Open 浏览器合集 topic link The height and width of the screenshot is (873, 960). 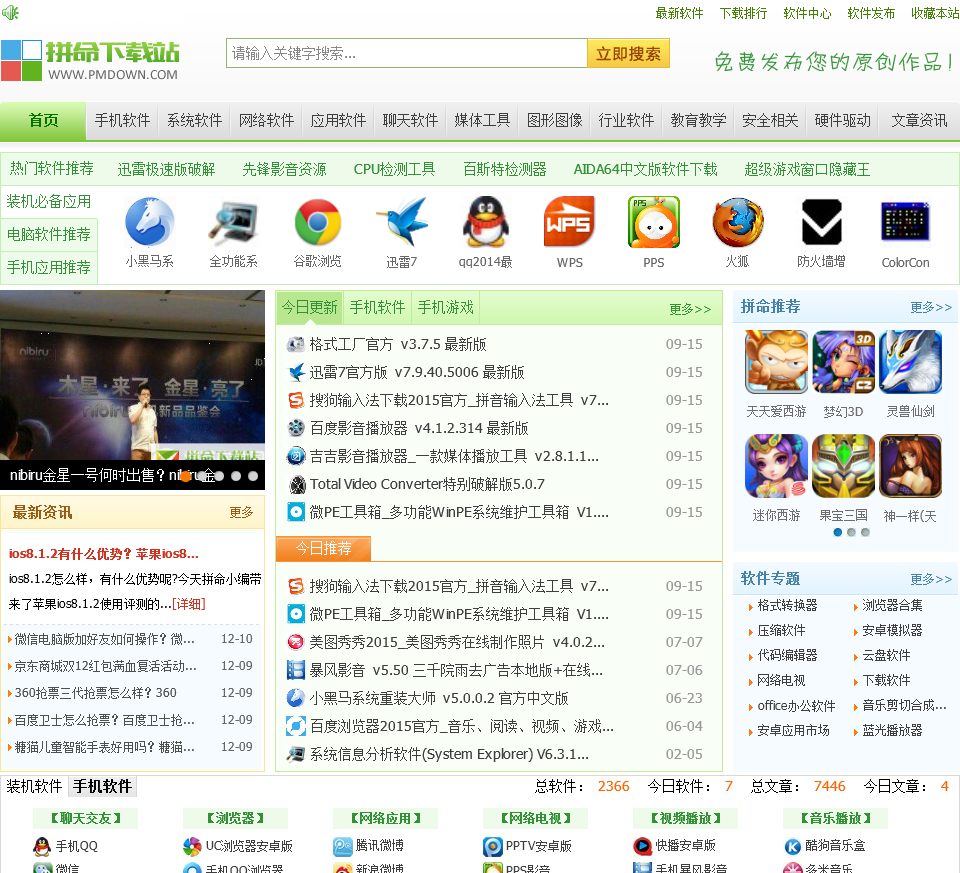point(891,605)
